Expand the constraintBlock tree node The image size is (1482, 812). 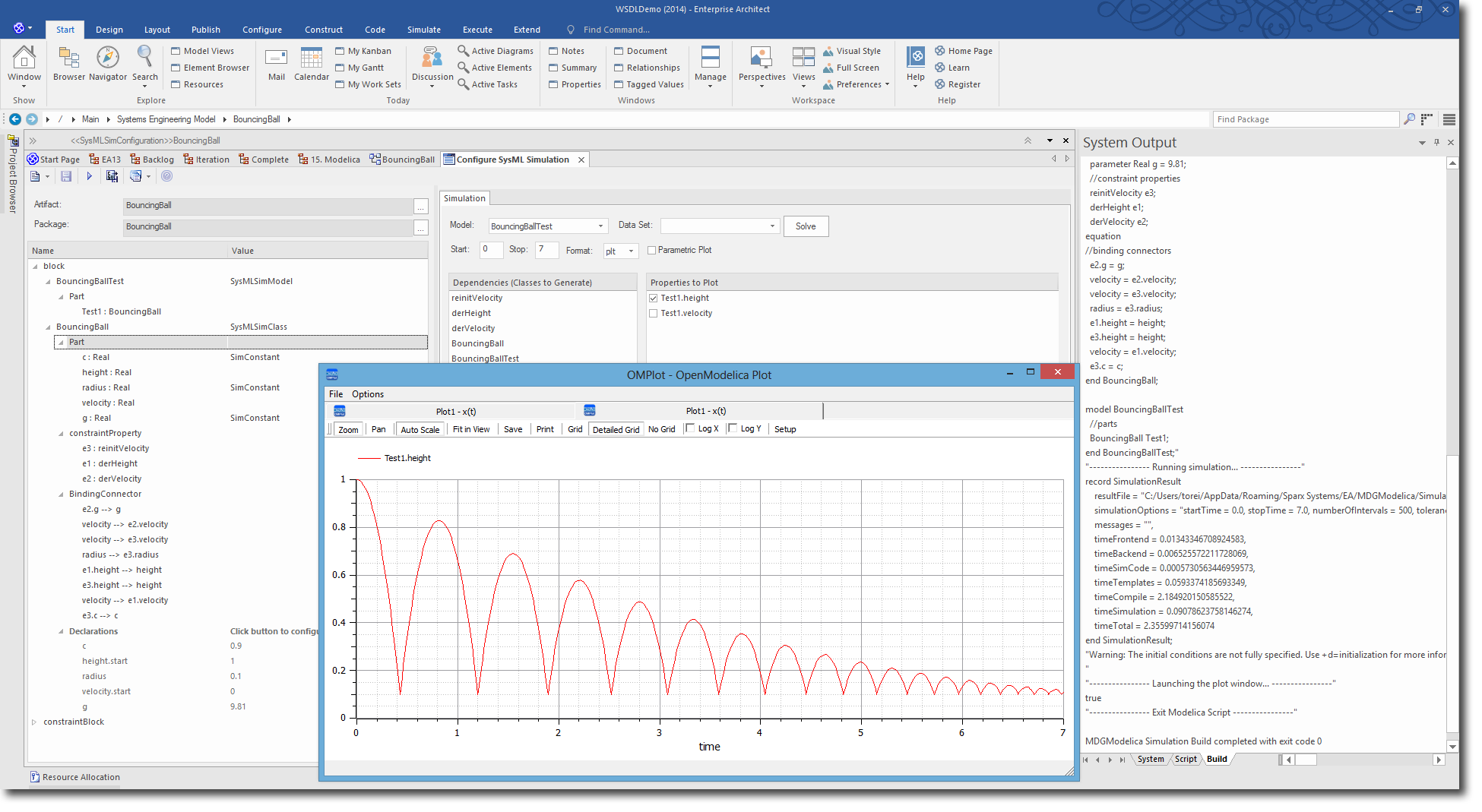[x=34, y=722]
